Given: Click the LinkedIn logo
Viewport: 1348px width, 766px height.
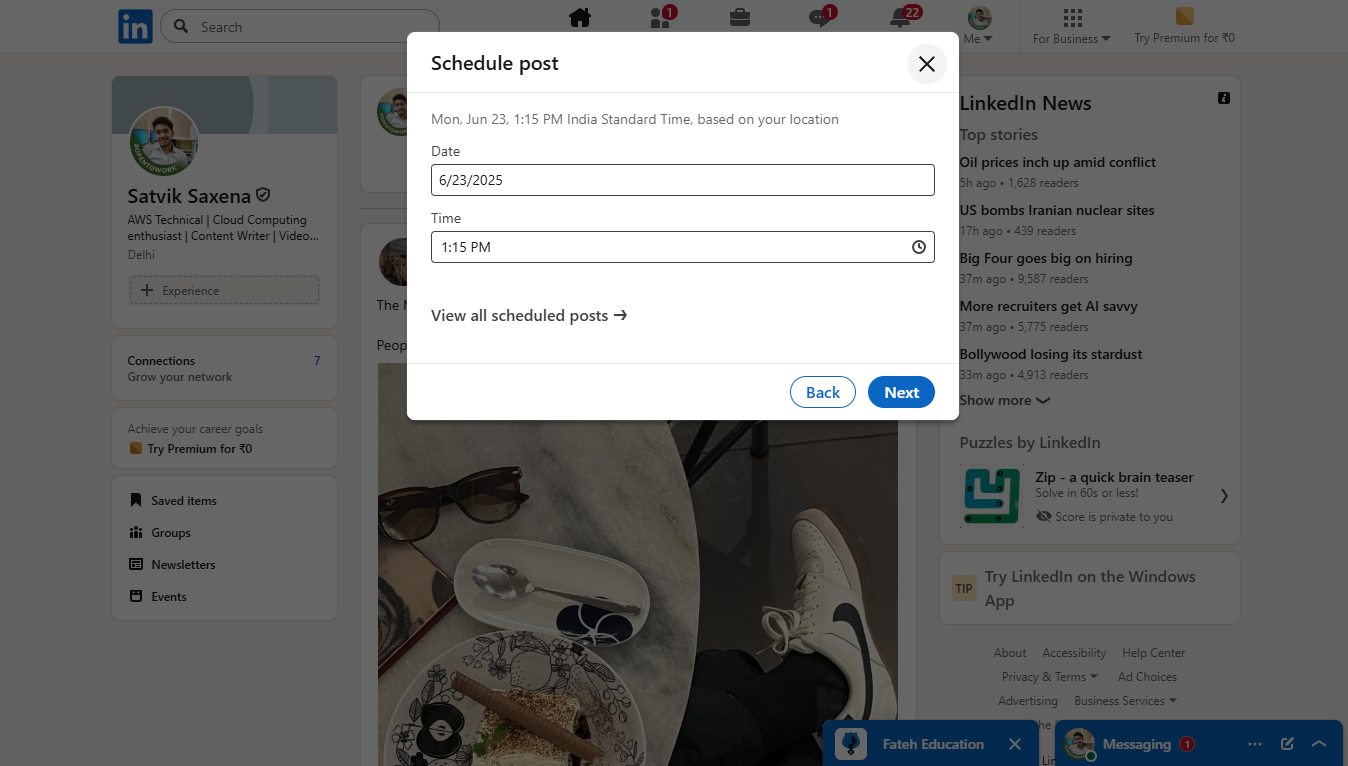Looking at the screenshot, I should pos(135,26).
